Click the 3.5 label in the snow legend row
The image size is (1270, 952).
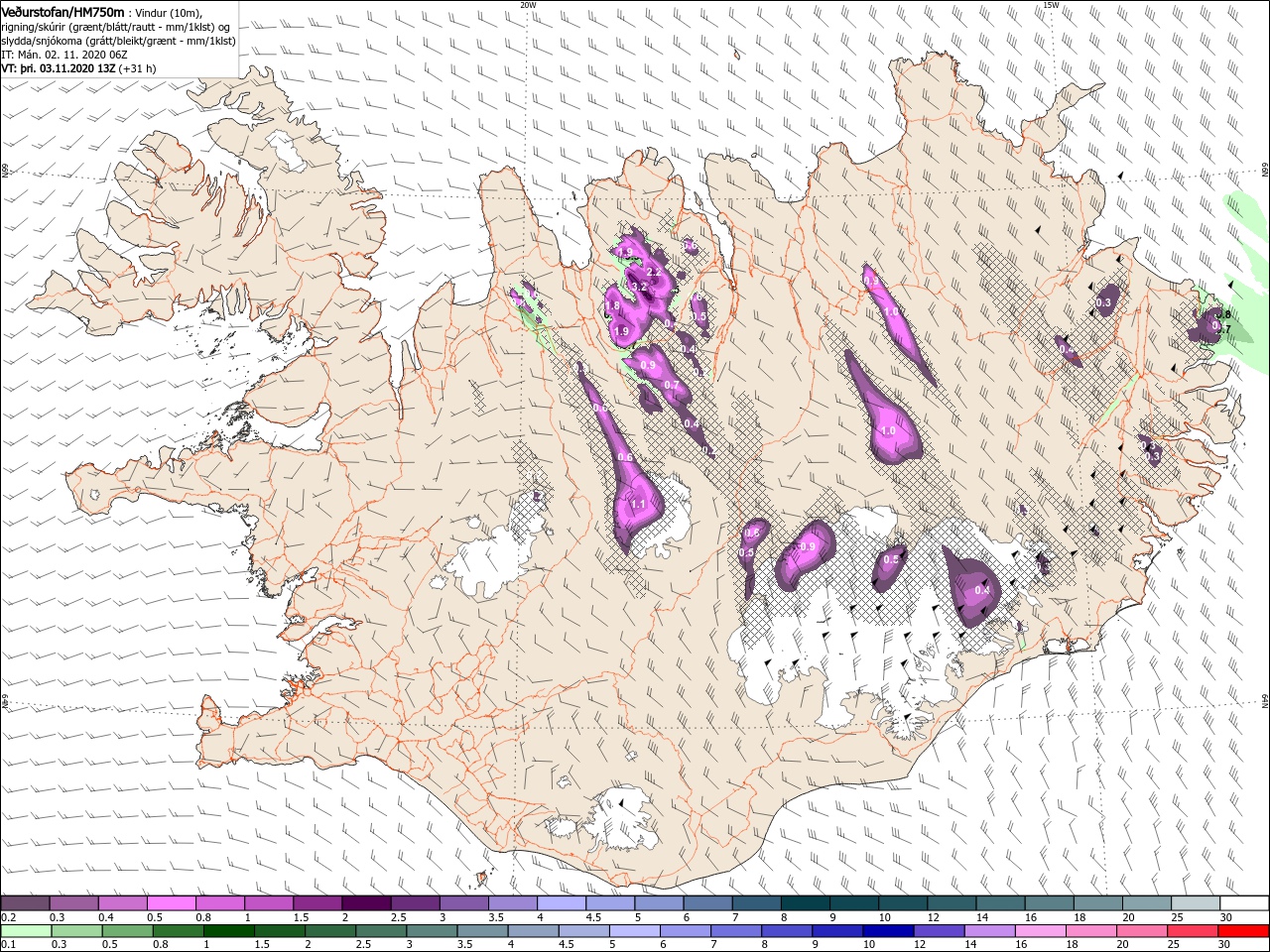pos(496,917)
